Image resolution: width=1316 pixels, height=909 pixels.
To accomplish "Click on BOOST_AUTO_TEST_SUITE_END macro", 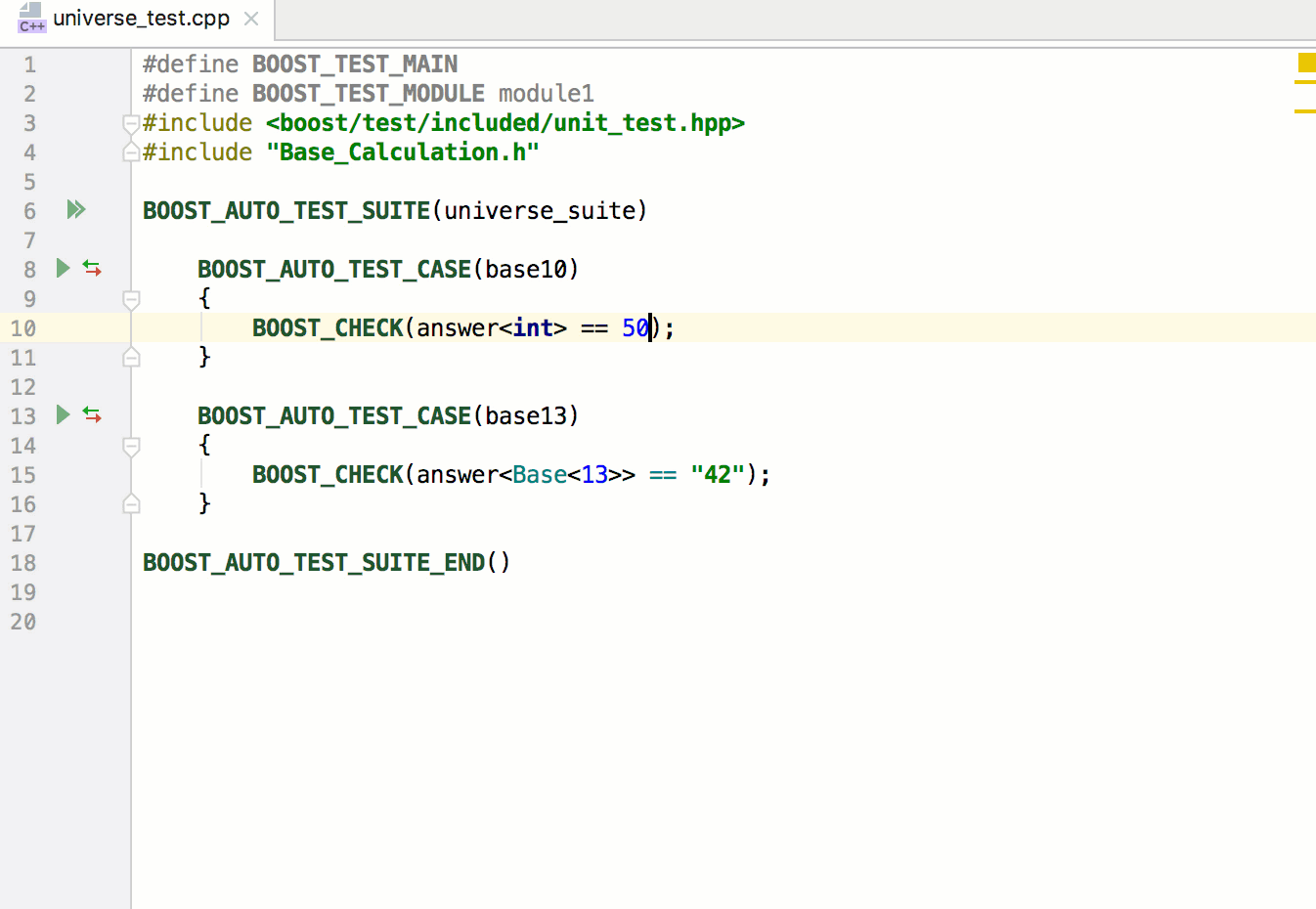I will tap(313, 563).
